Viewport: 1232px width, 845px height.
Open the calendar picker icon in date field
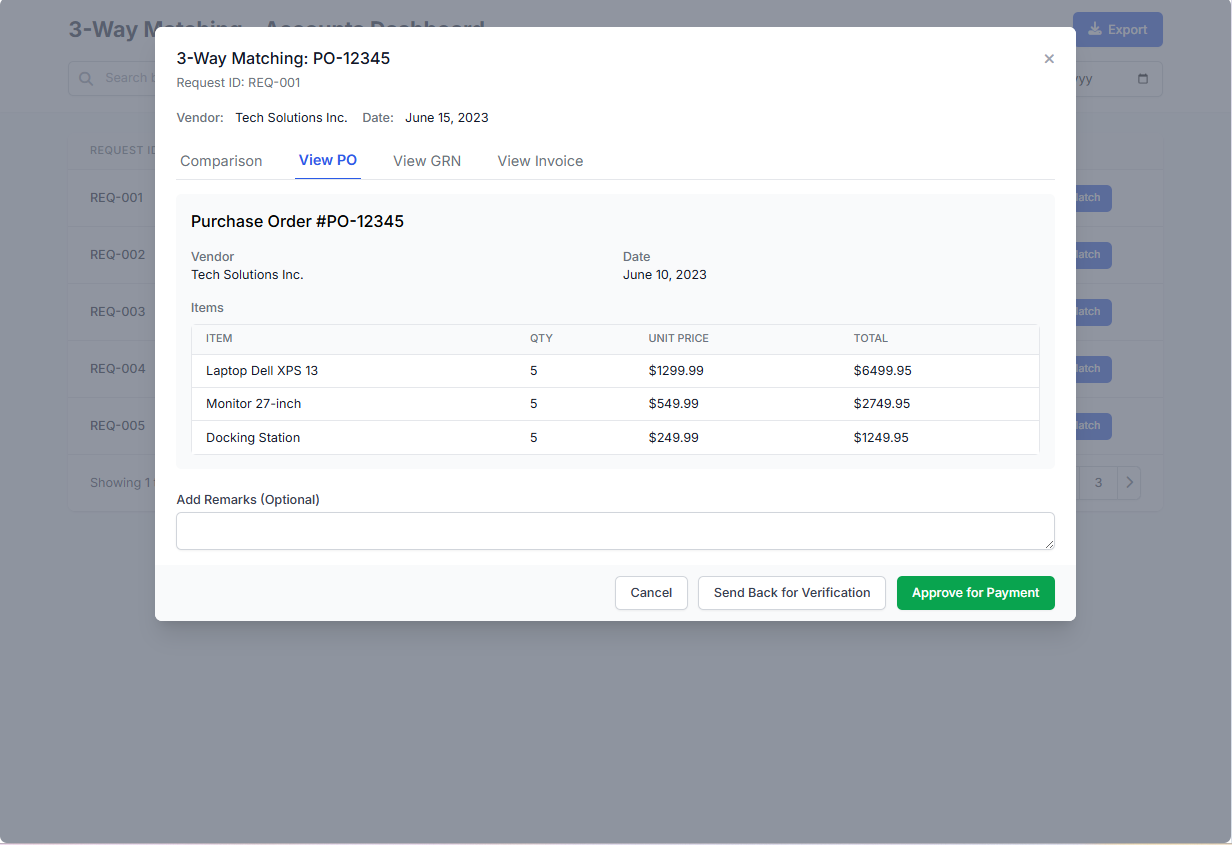[x=1143, y=79]
